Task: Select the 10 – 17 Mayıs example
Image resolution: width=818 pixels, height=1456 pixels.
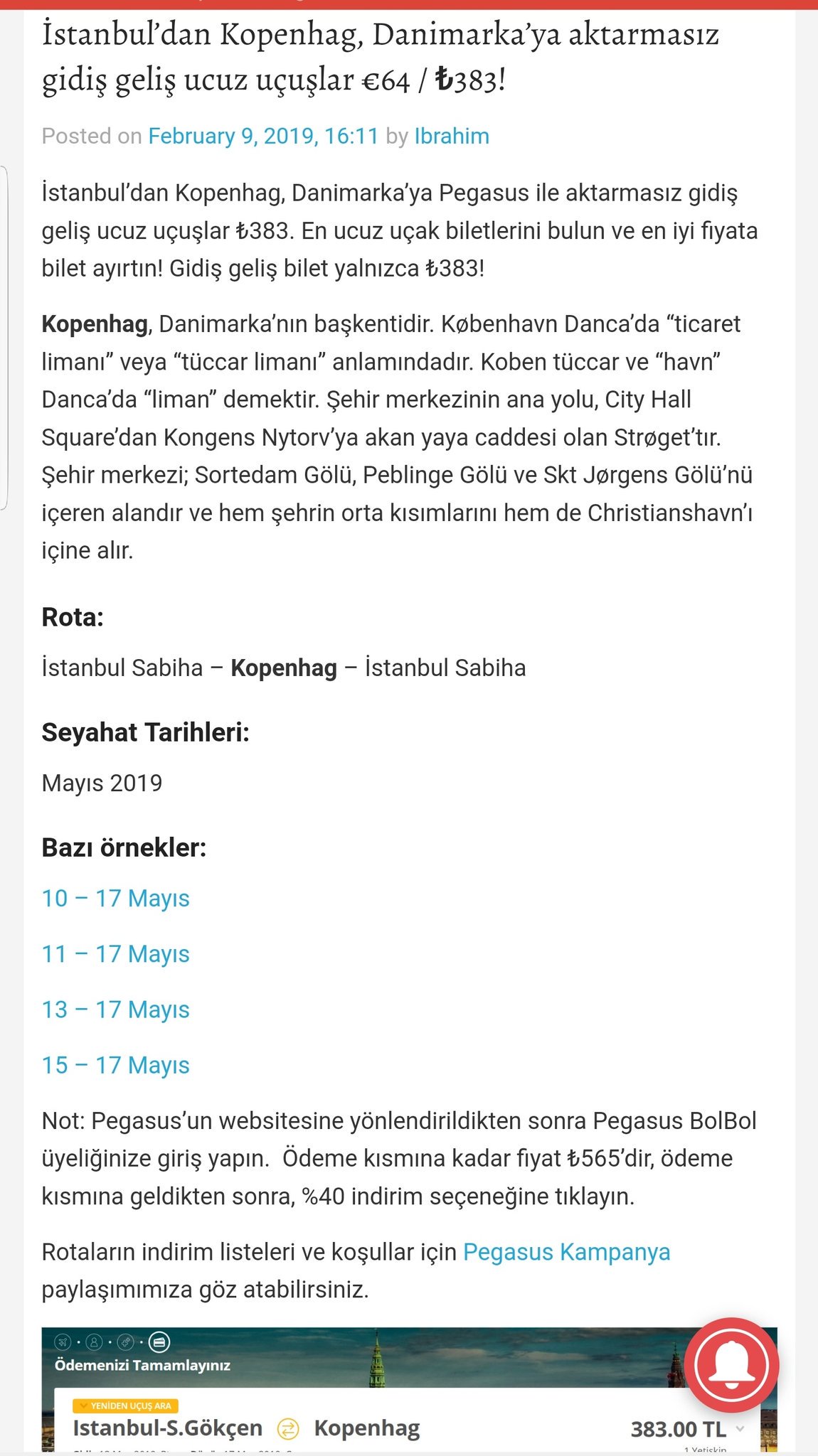Action: 116,899
